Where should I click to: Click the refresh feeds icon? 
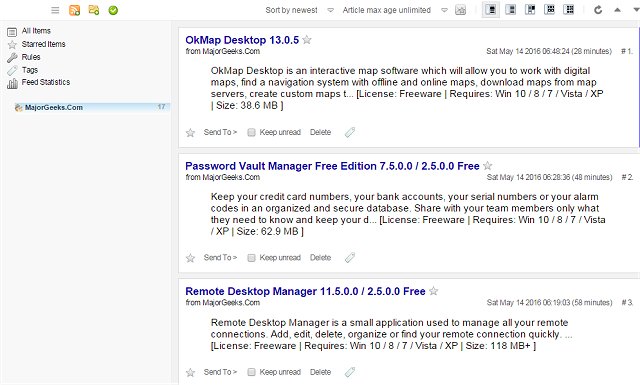[598, 10]
